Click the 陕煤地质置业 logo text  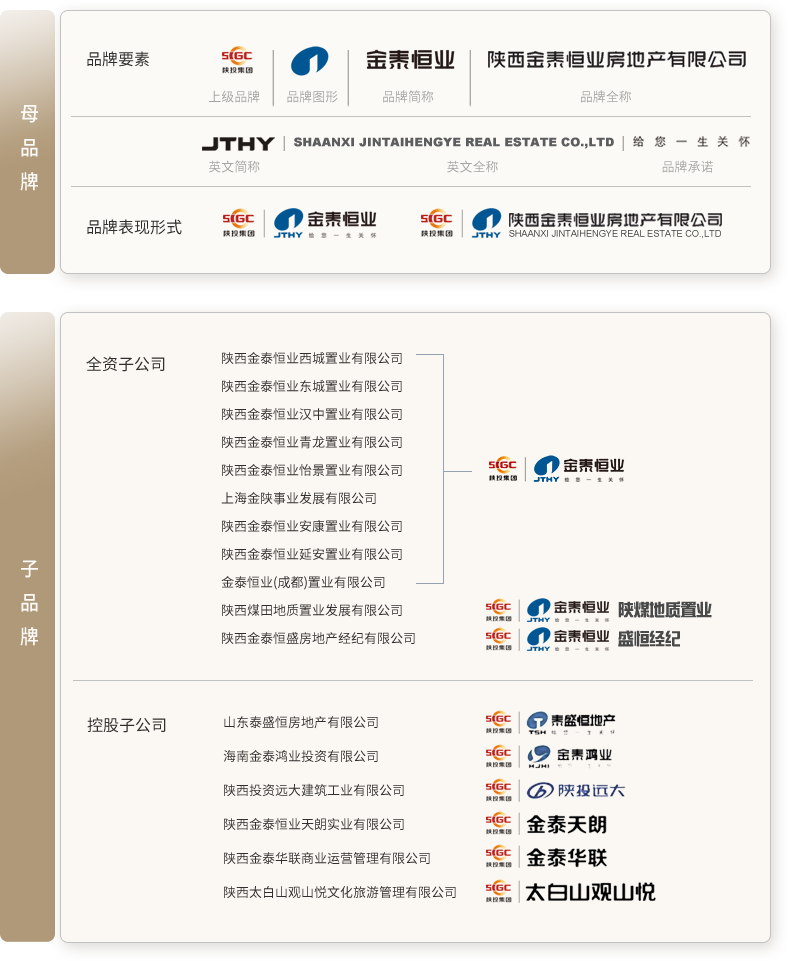664,610
